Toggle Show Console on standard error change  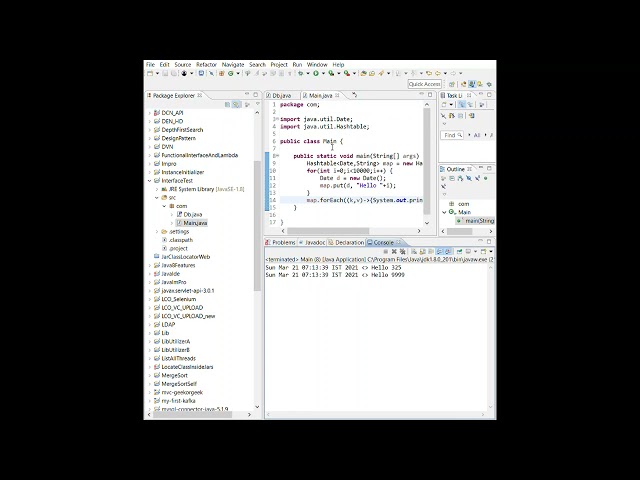[448, 251]
